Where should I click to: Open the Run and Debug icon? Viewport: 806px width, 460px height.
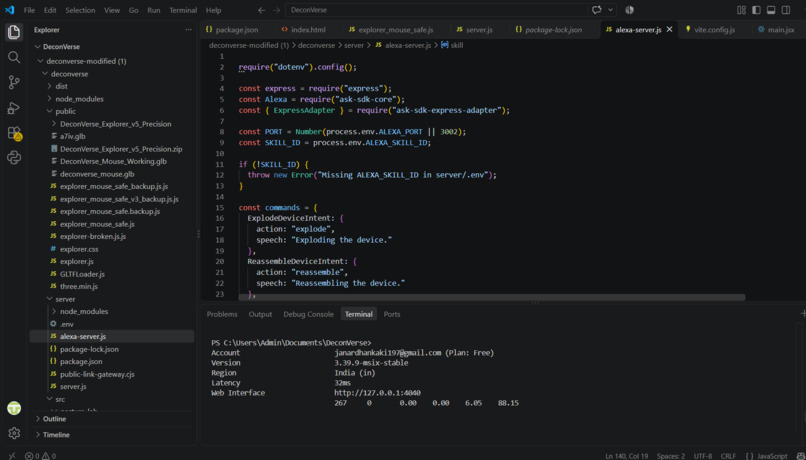(x=14, y=107)
